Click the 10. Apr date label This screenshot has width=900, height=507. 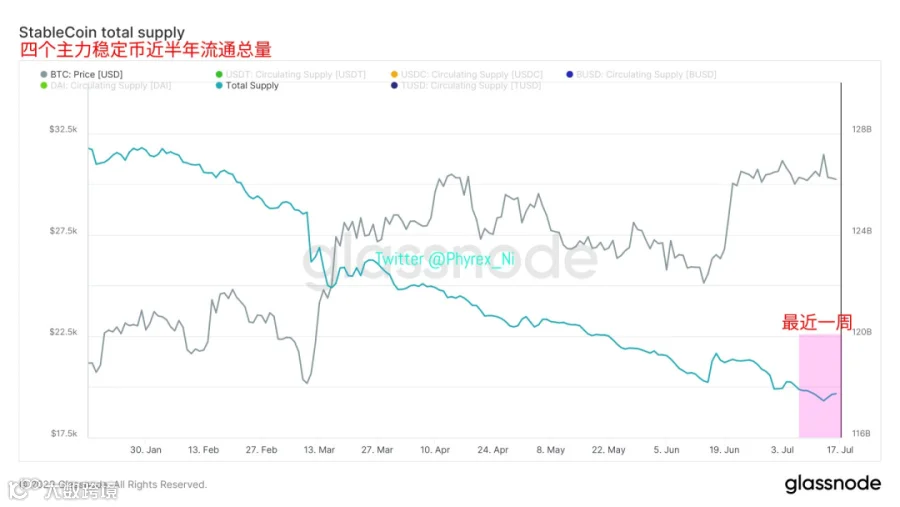[435, 450]
